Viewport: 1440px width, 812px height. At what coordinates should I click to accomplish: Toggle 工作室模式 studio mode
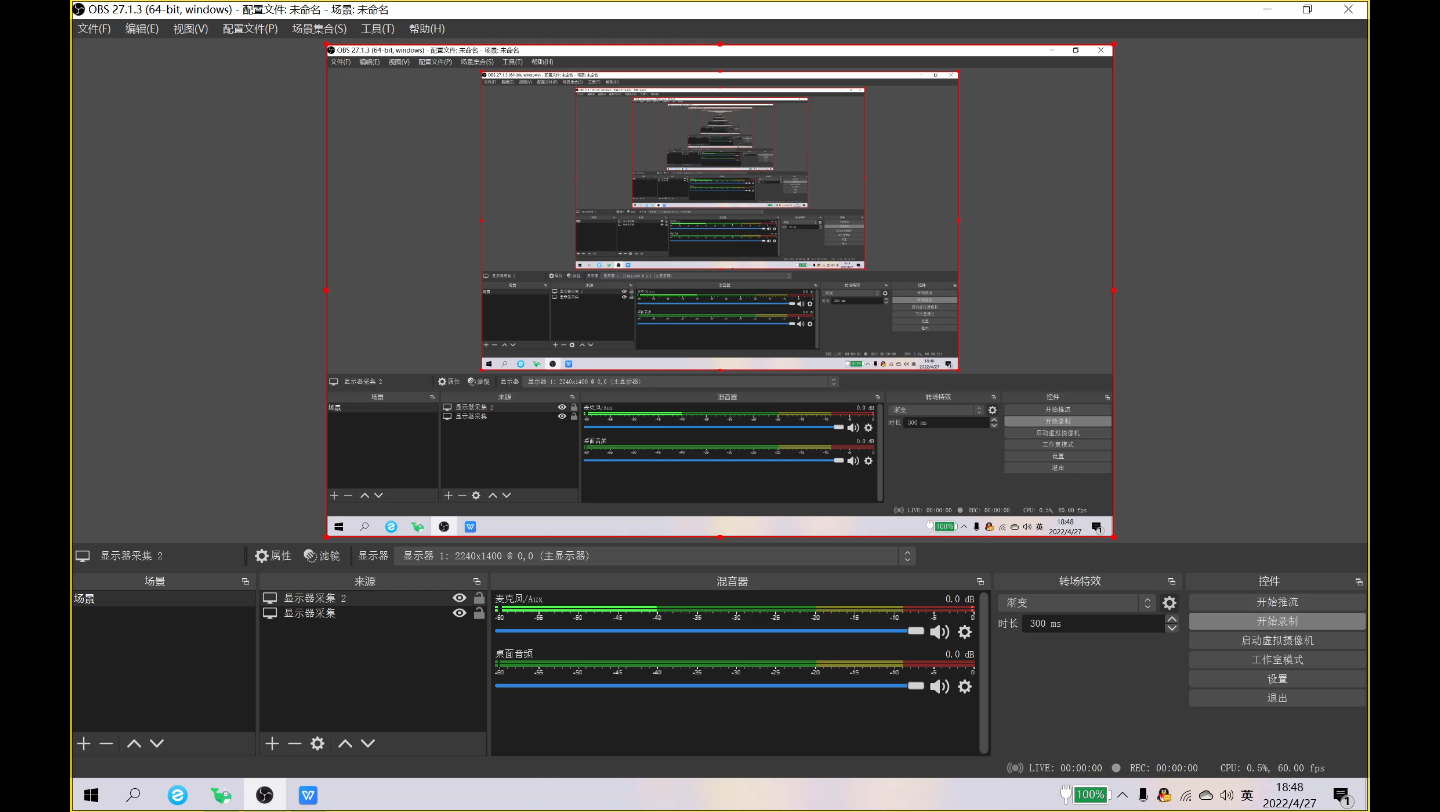(x=1277, y=660)
